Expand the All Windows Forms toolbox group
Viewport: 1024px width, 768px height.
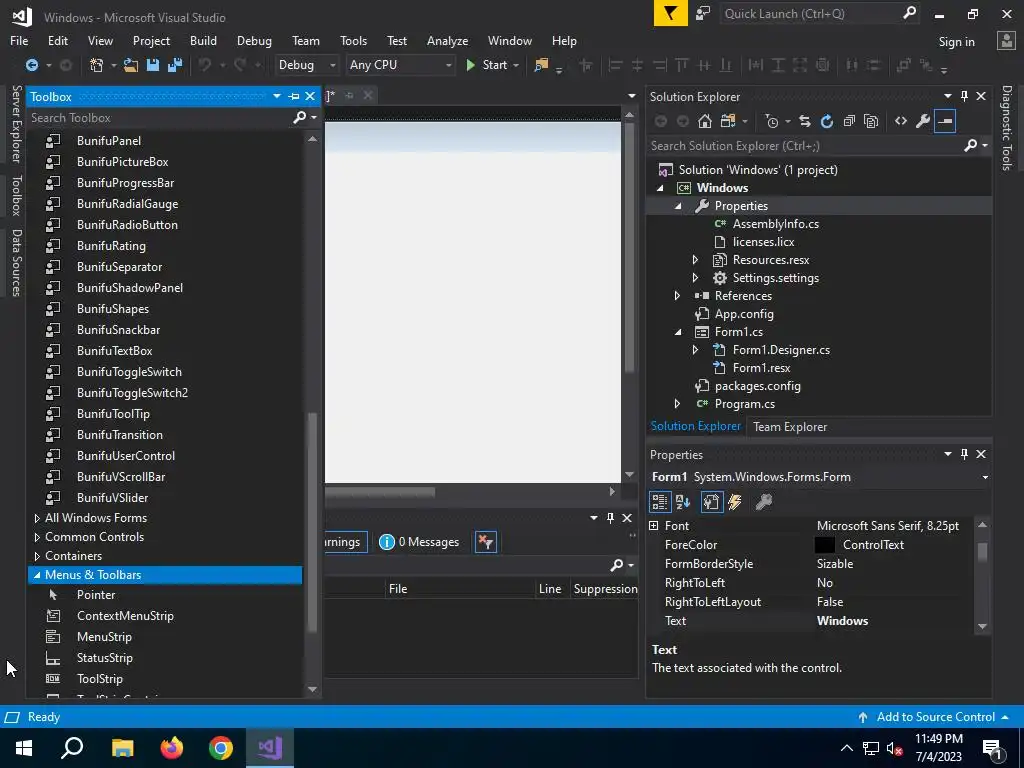point(37,518)
